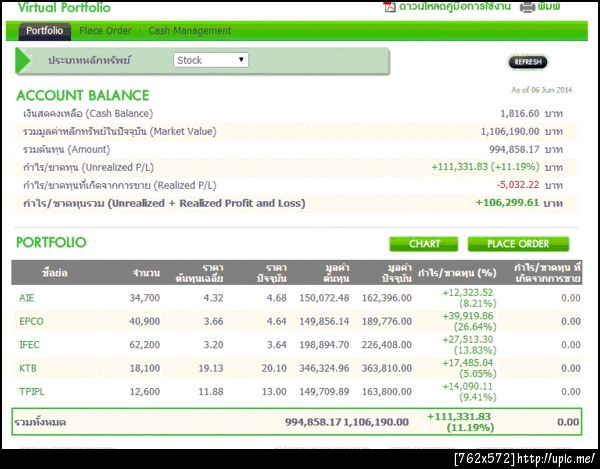
Task: Click the symbol name column header
Action: (55, 273)
